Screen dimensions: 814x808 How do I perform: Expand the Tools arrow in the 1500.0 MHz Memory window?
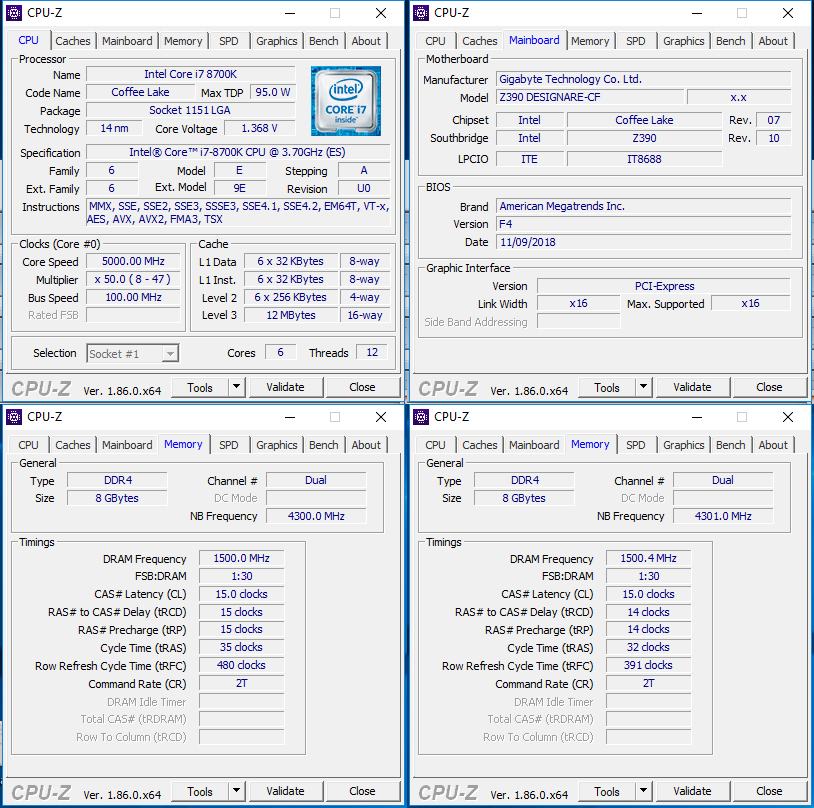(236, 791)
